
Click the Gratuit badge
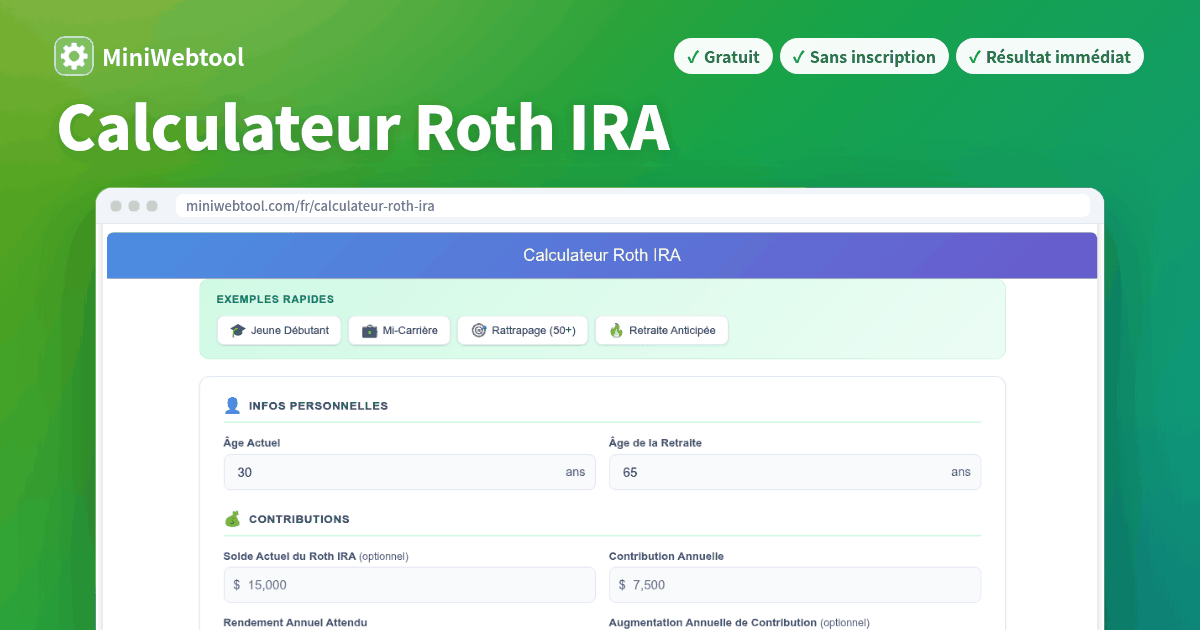(723, 57)
